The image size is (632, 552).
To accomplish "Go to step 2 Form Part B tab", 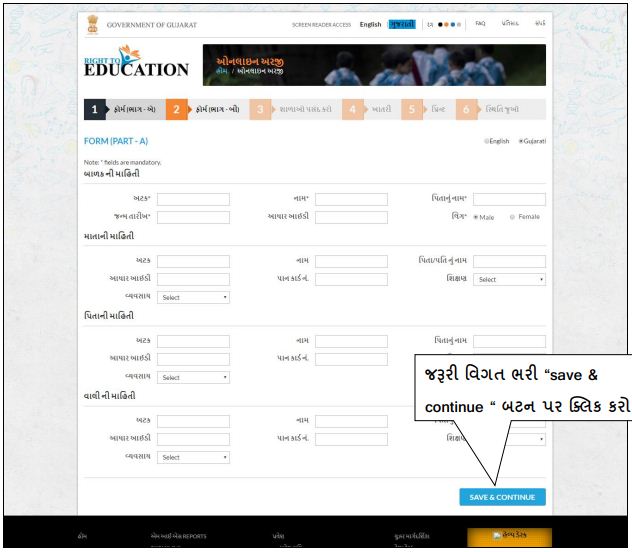I will (x=207, y=109).
